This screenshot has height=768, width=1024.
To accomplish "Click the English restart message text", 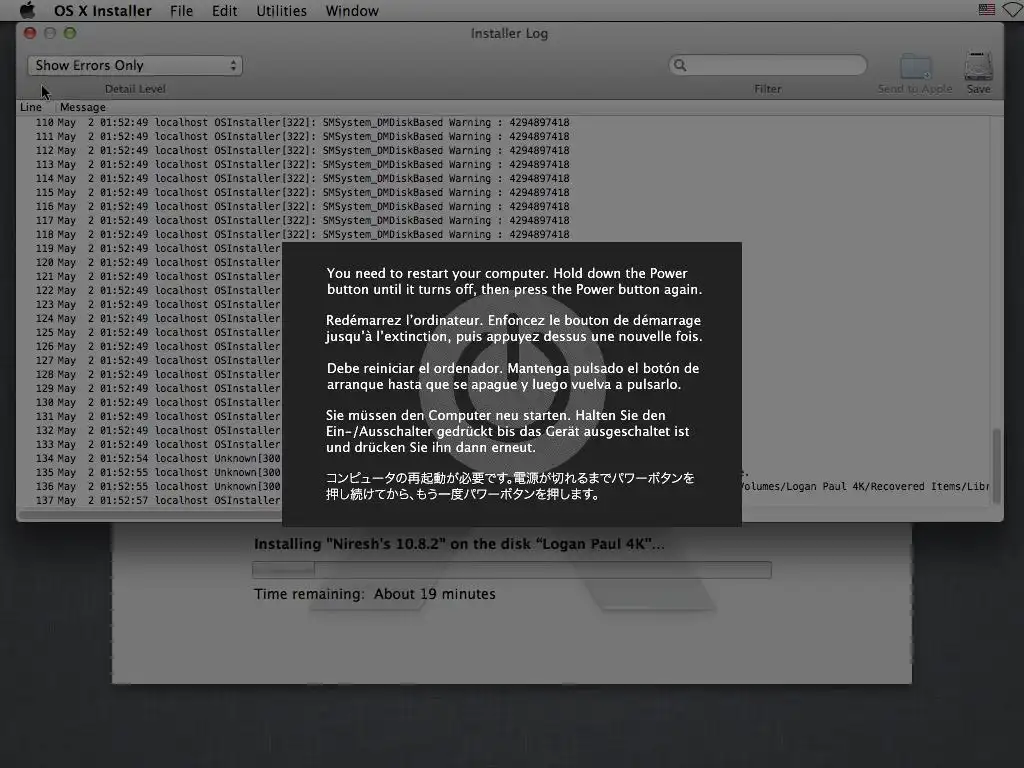I will pyautogui.click(x=514, y=281).
